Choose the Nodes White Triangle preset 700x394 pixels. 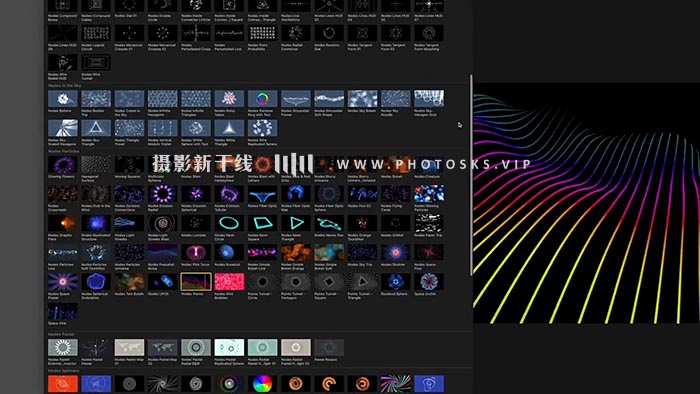[x=229, y=128]
